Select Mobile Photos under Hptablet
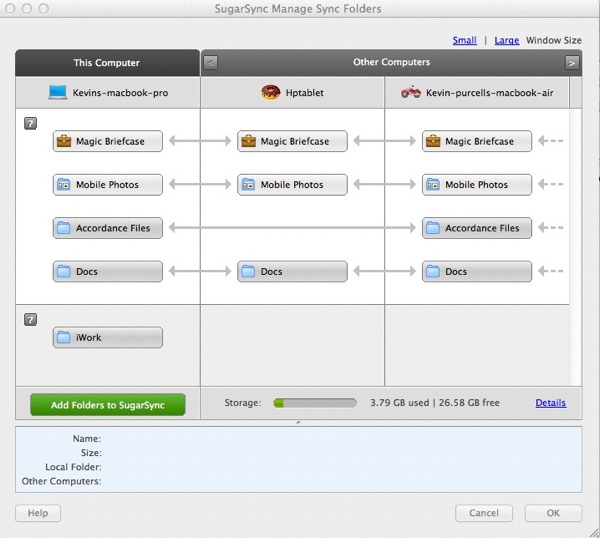The height and width of the screenshot is (538, 600). [292, 185]
